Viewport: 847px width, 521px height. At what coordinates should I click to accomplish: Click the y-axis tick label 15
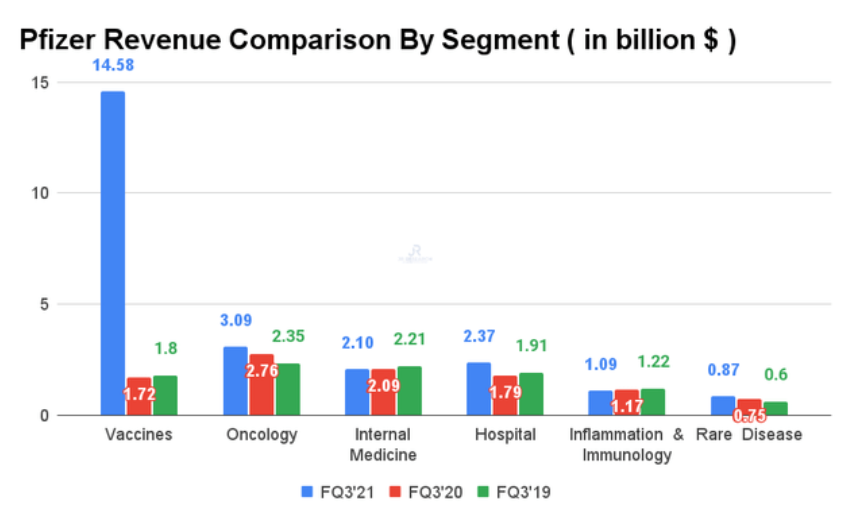(x=40, y=83)
